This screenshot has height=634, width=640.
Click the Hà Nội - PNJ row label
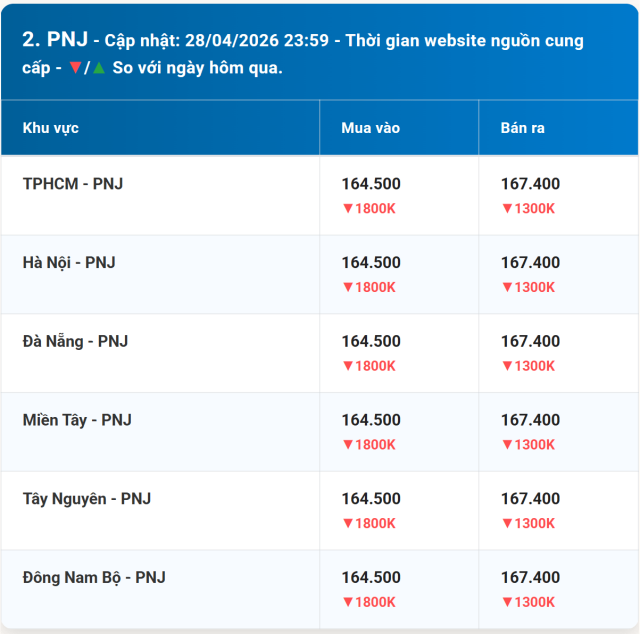tap(69, 262)
